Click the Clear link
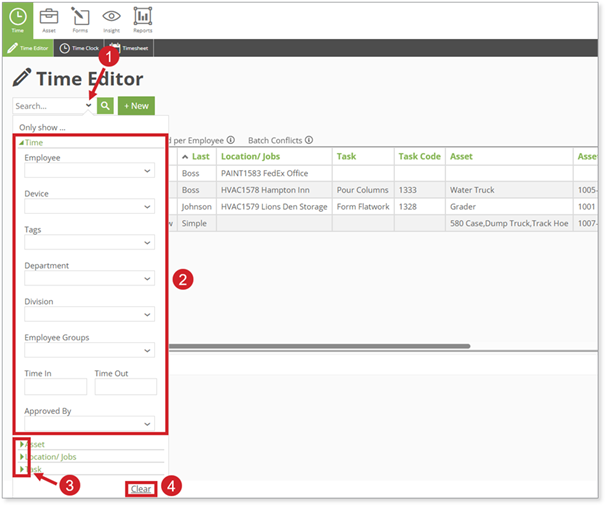Image resolution: width=606 pixels, height=506 pixels. (x=141, y=489)
